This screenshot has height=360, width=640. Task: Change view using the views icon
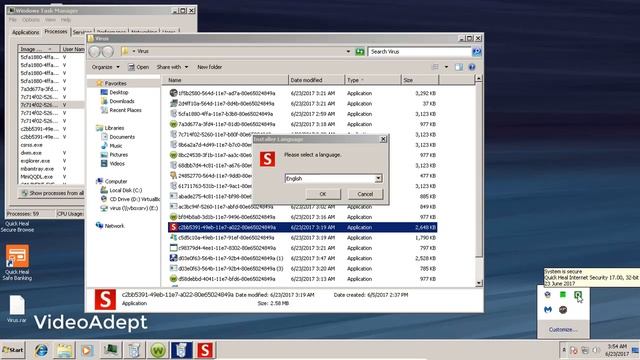point(436,67)
